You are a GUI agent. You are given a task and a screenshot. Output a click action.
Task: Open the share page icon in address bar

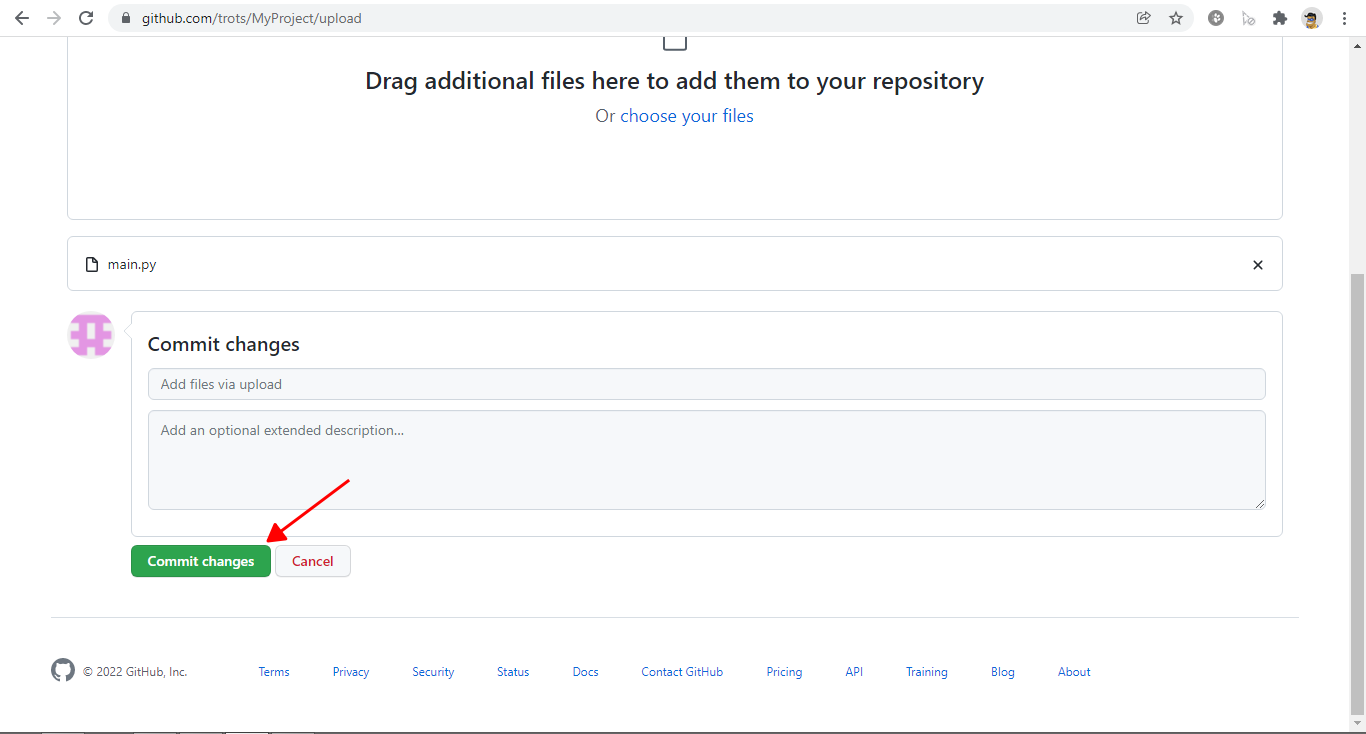pyautogui.click(x=1144, y=18)
